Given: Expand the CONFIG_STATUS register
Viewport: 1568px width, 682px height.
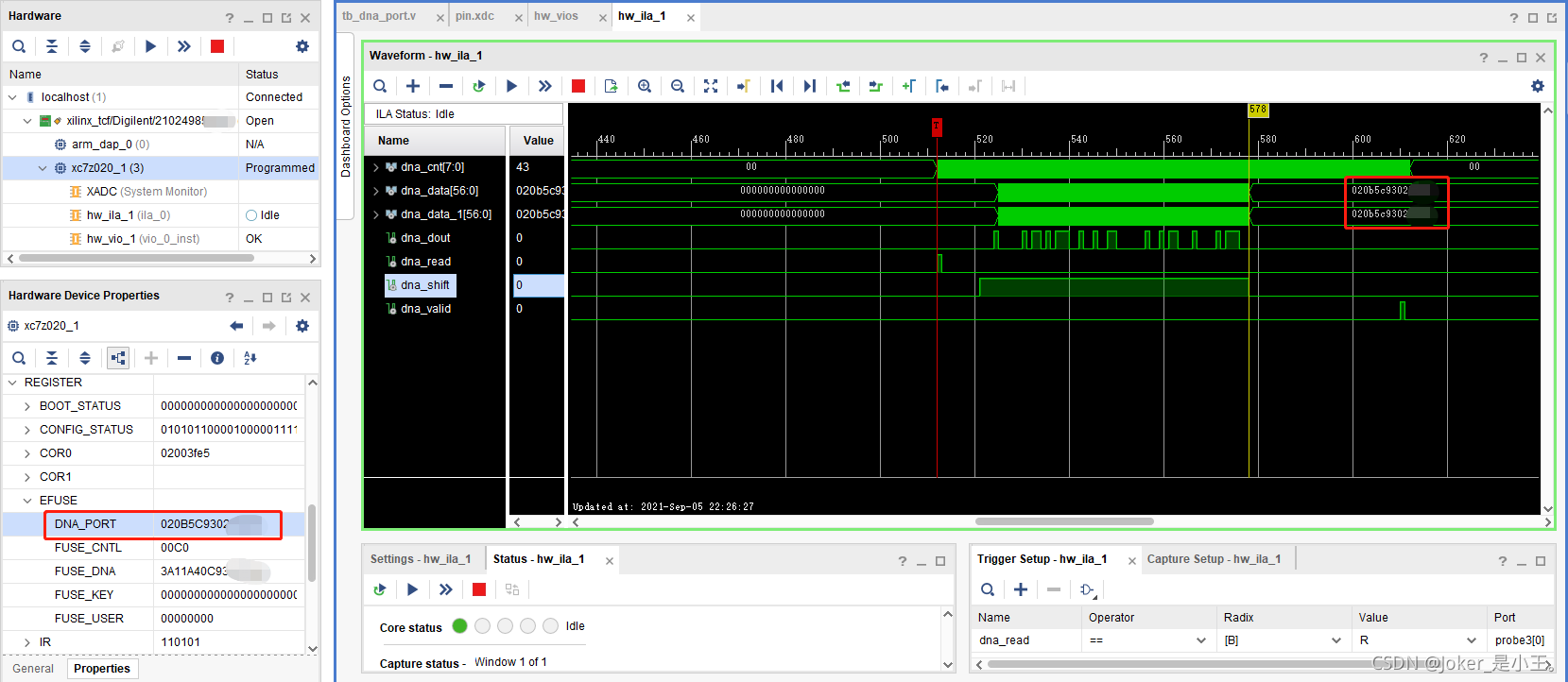Looking at the screenshot, I should tap(27, 430).
